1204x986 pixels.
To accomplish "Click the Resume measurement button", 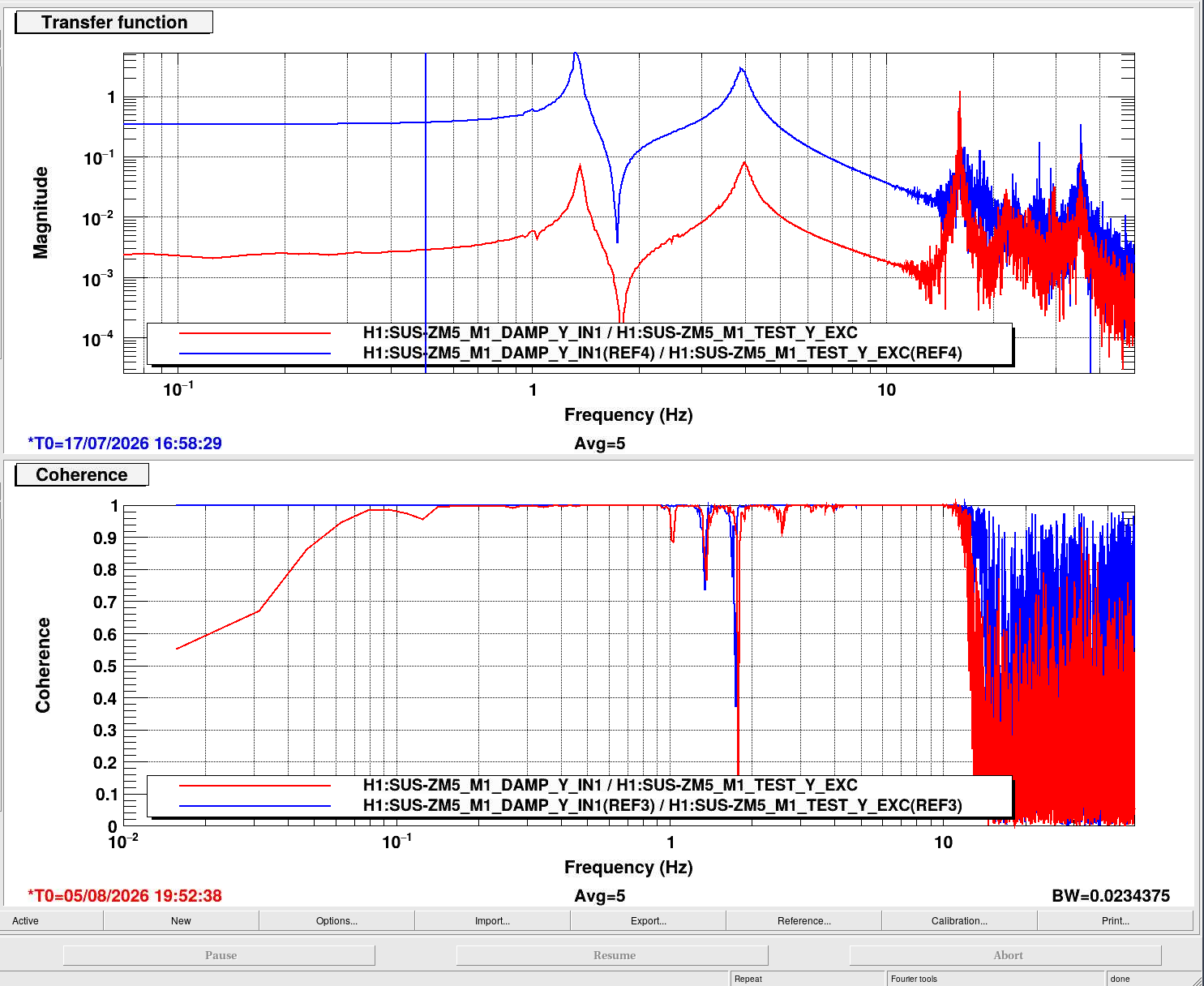I will 613,955.
